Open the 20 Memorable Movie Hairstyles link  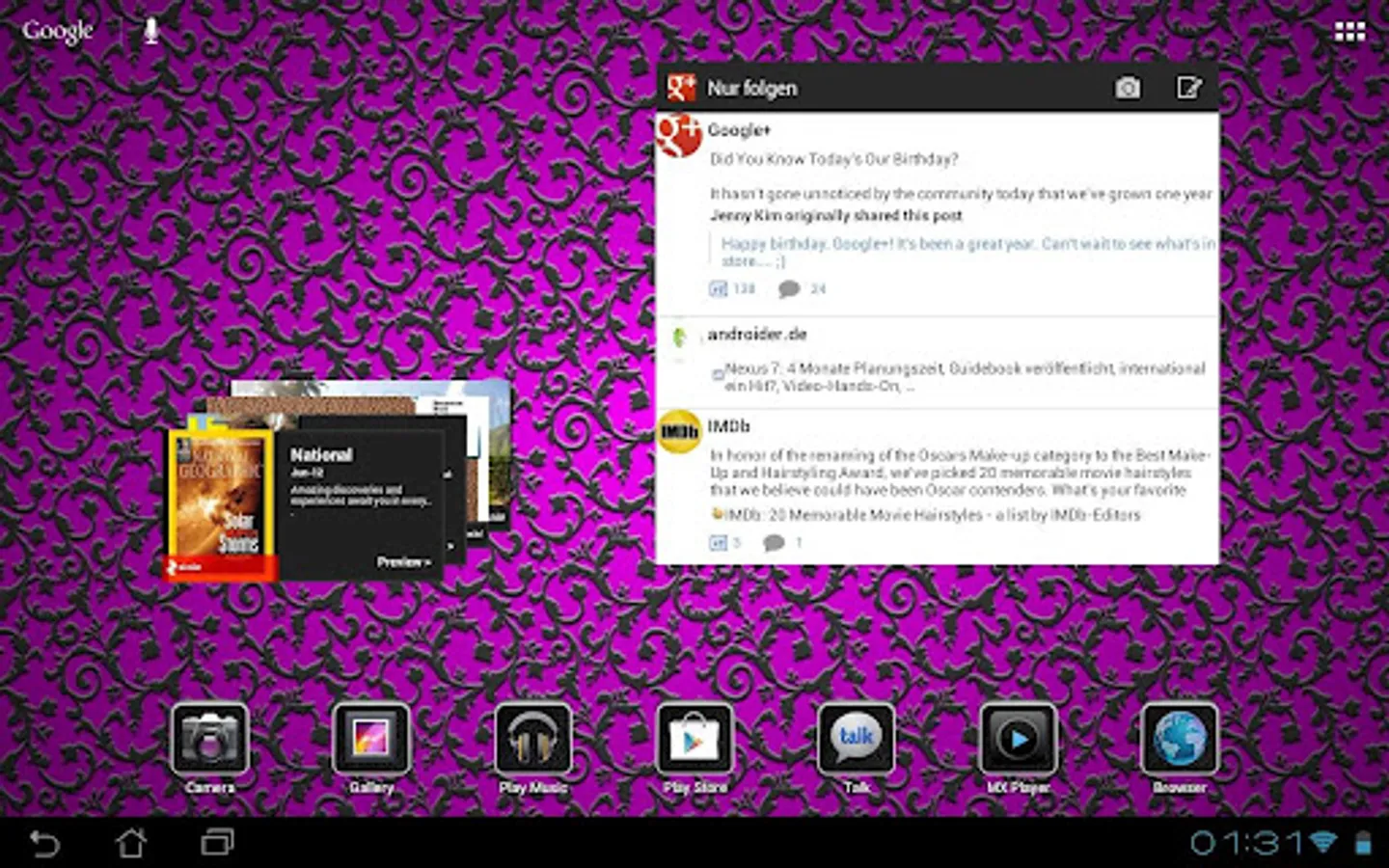(933, 515)
